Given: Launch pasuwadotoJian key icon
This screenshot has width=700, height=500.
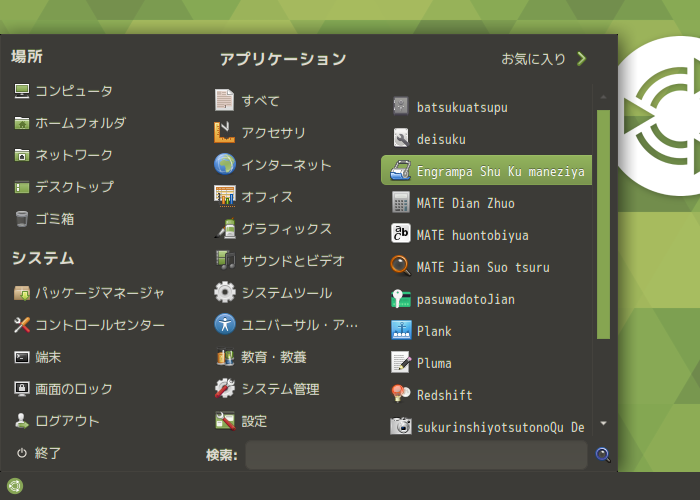Looking at the screenshot, I should point(401,299).
